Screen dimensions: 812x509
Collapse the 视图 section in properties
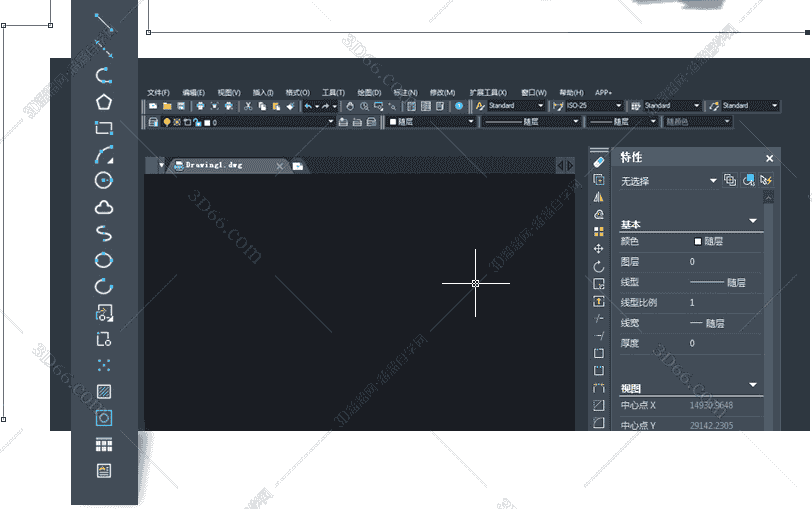click(753, 385)
